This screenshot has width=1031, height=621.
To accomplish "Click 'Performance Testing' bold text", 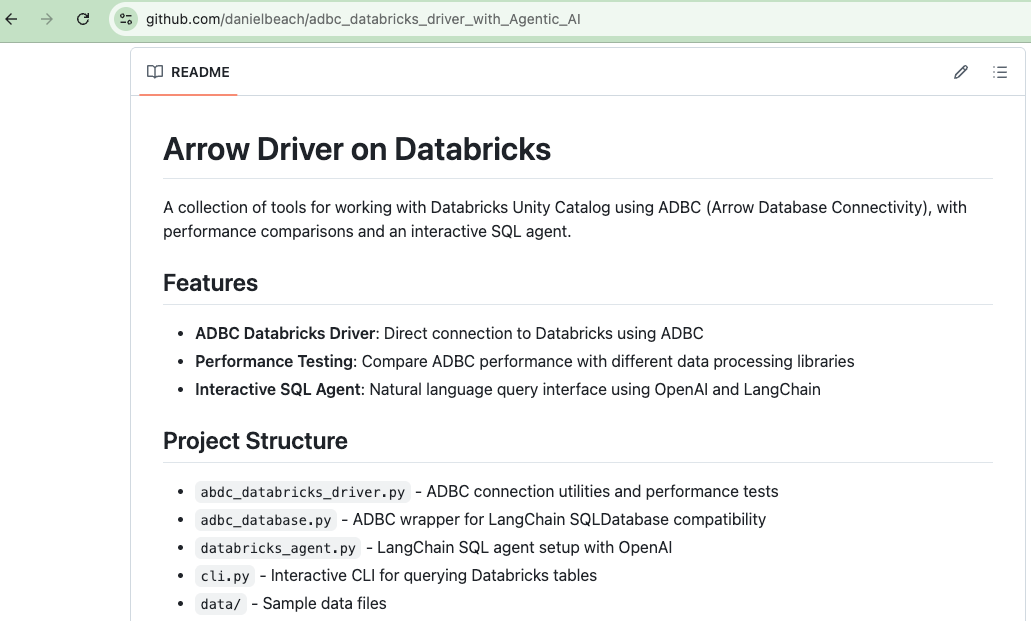I will [x=274, y=362].
